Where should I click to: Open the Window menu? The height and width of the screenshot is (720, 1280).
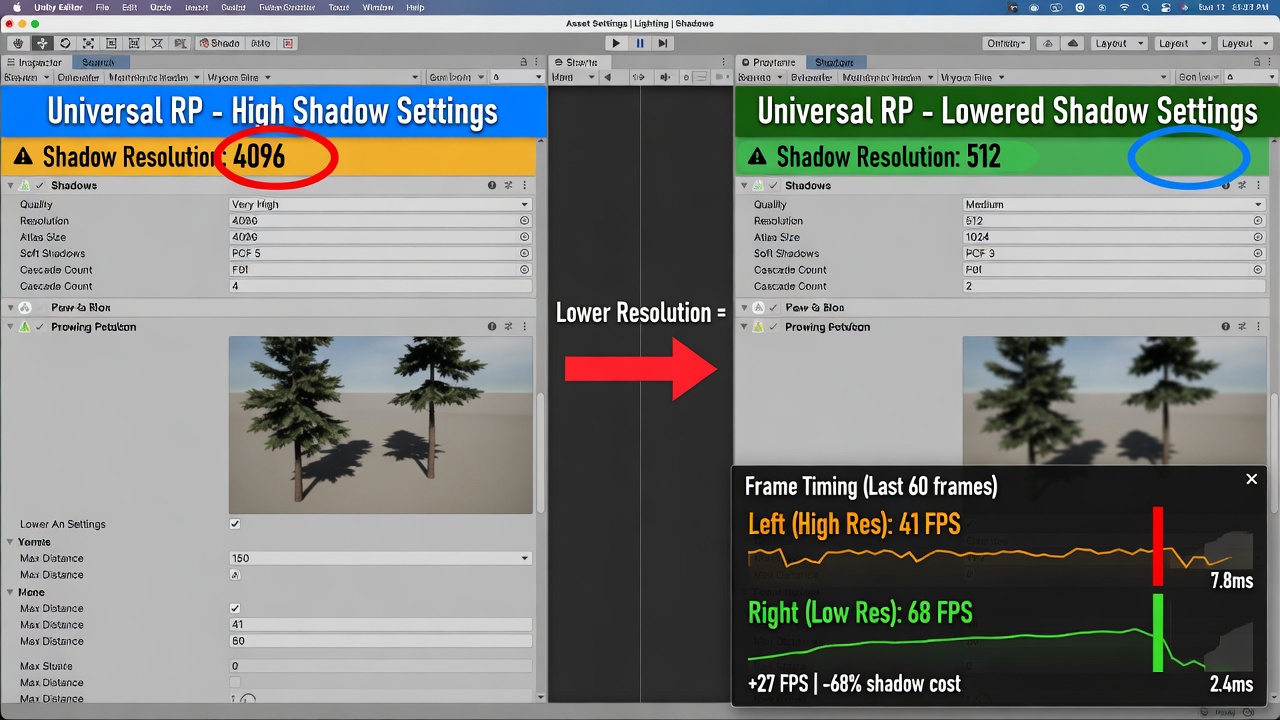pos(378,7)
